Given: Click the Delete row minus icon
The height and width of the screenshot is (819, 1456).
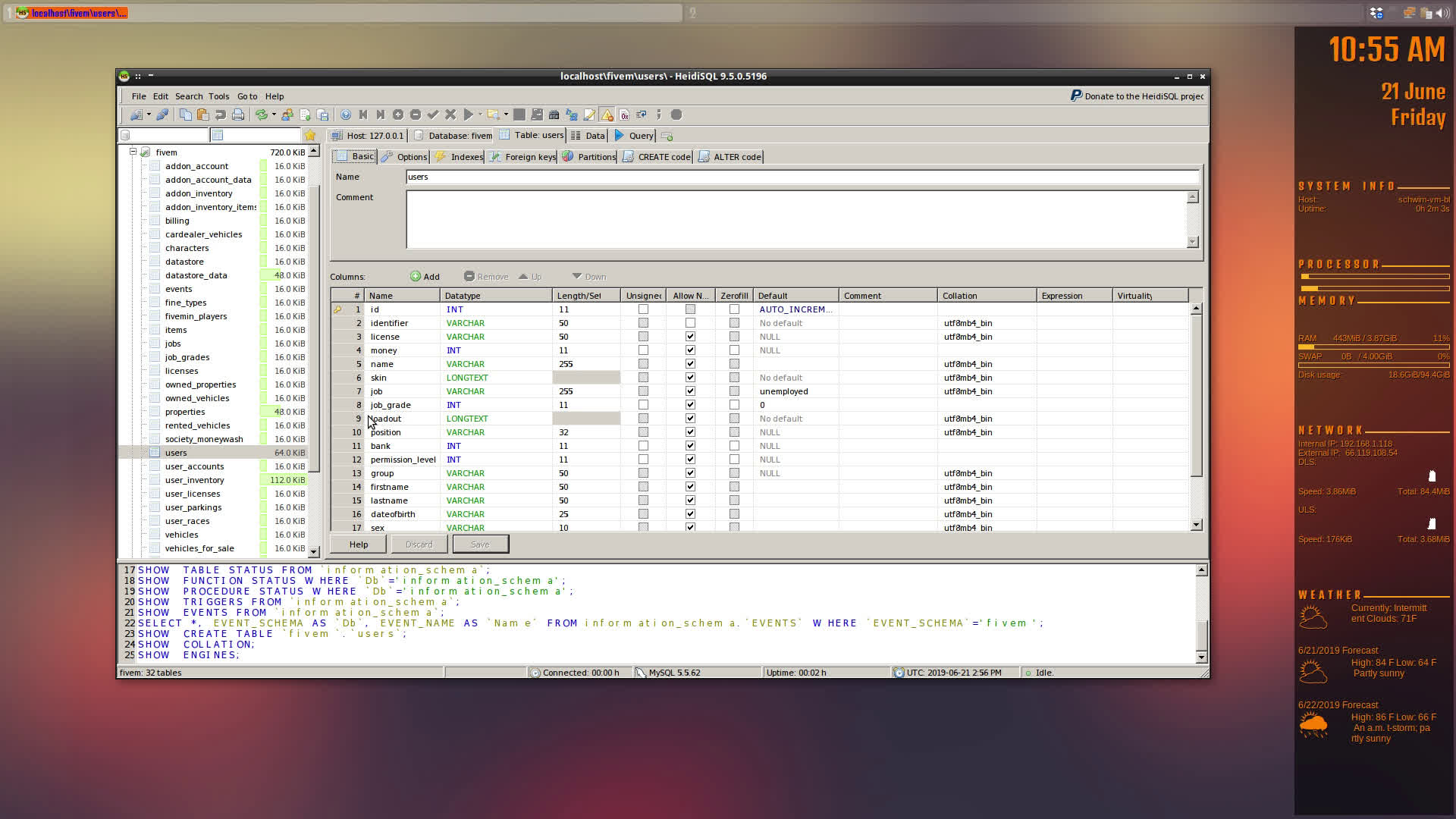Looking at the screenshot, I should coord(416,115).
